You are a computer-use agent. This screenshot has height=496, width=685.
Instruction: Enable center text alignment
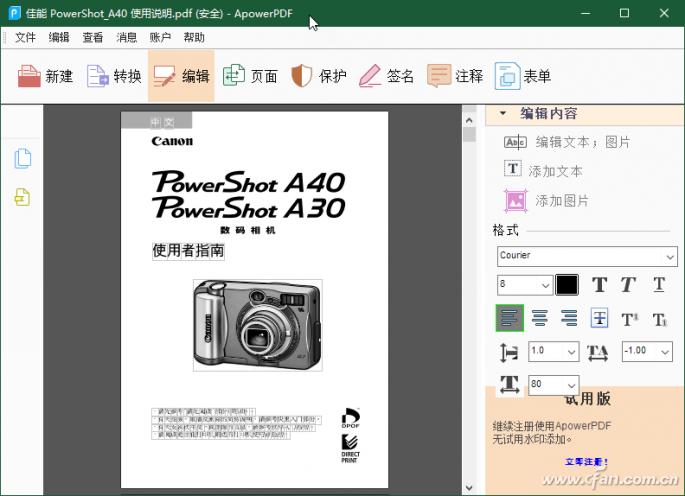pyautogui.click(x=540, y=318)
